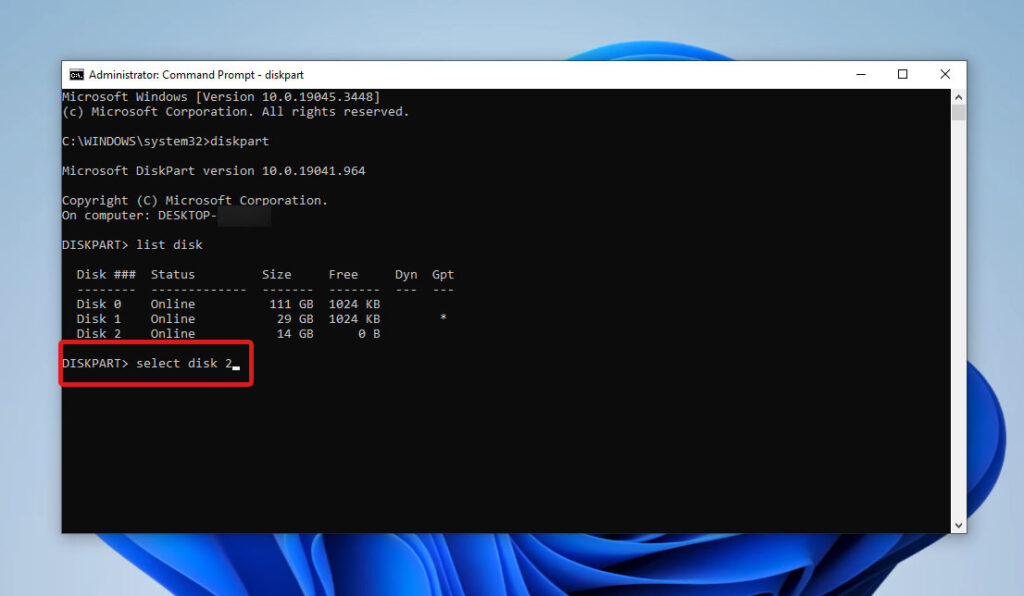This screenshot has width=1024, height=596.
Task: Click the close window icon
Action: point(944,74)
